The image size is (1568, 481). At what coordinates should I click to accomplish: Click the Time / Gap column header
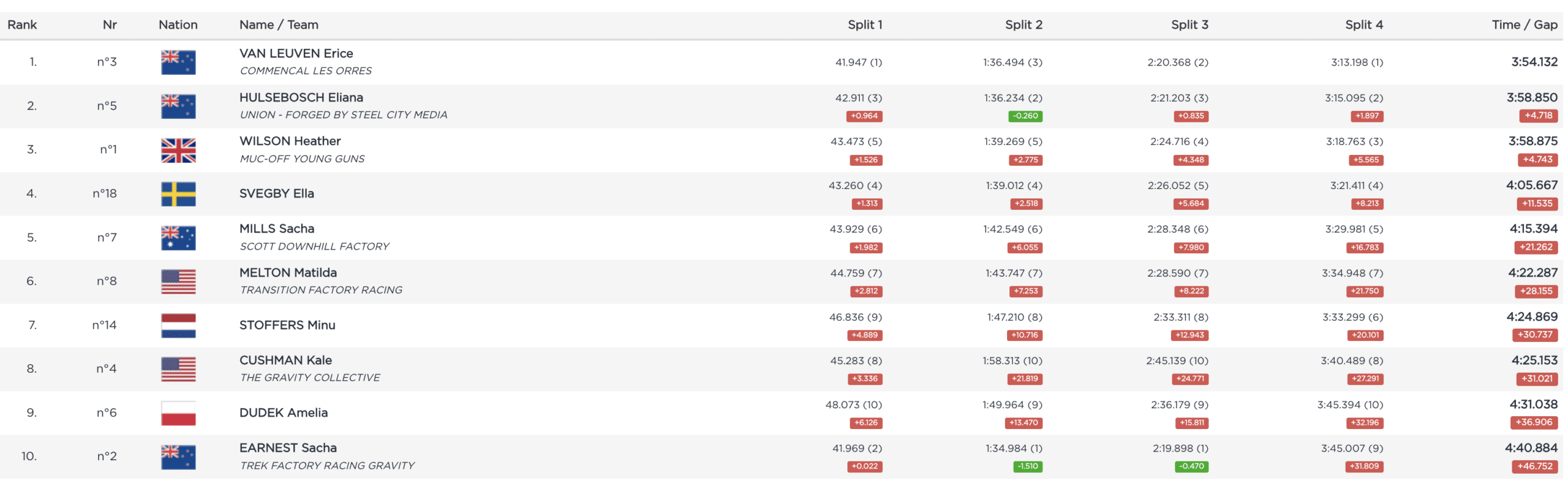tap(1524, 25)
